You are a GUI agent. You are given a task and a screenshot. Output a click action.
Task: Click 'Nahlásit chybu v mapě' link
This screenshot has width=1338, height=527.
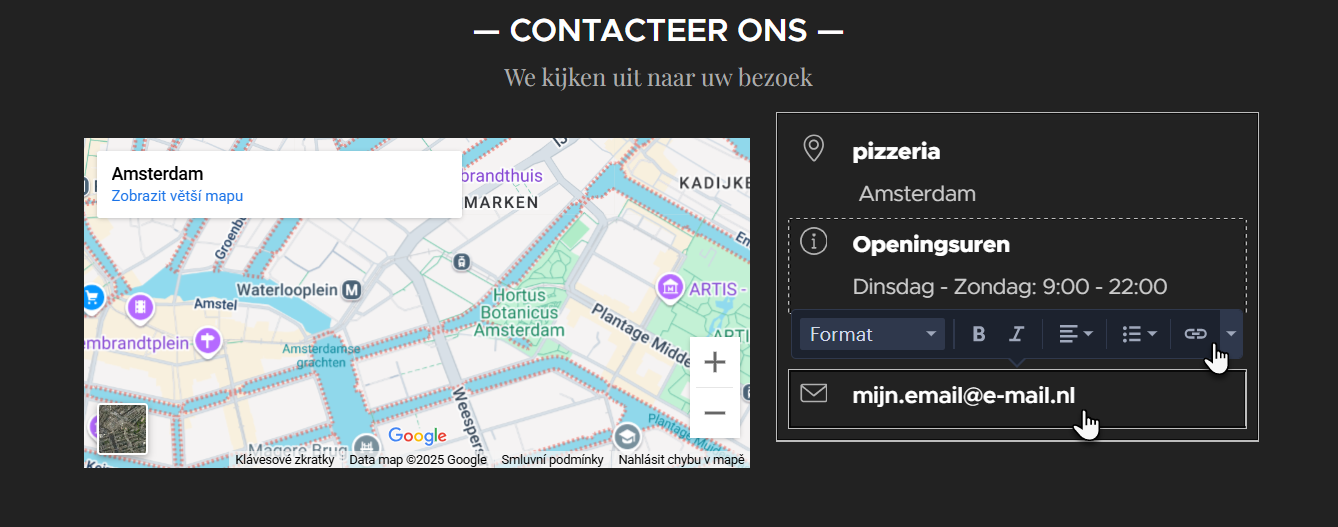click(681, 460)
